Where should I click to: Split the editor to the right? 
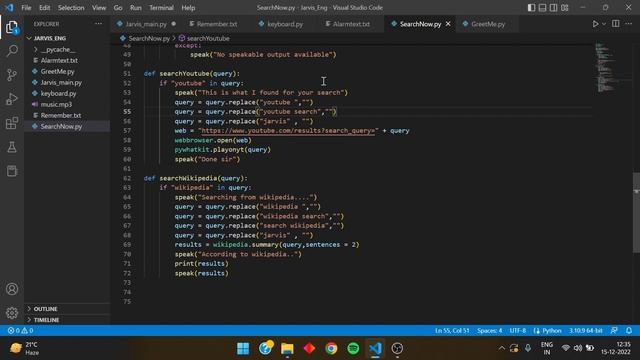(x=616, y=24)
